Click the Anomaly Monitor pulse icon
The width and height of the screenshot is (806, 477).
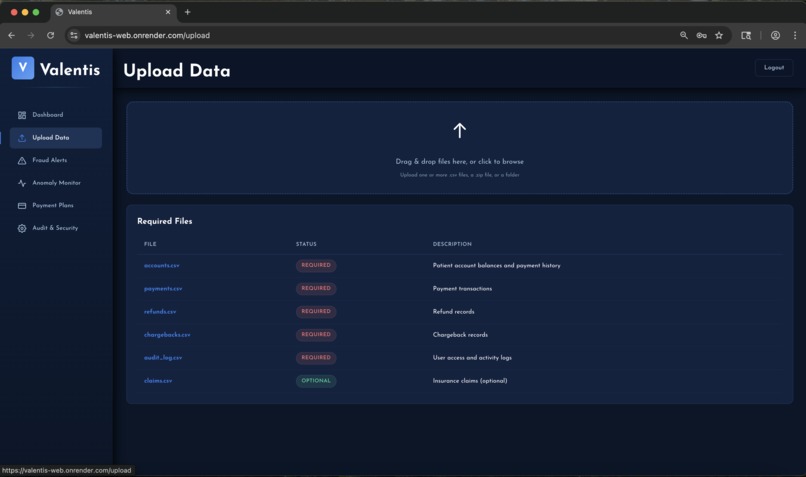[x=22, y=183]
